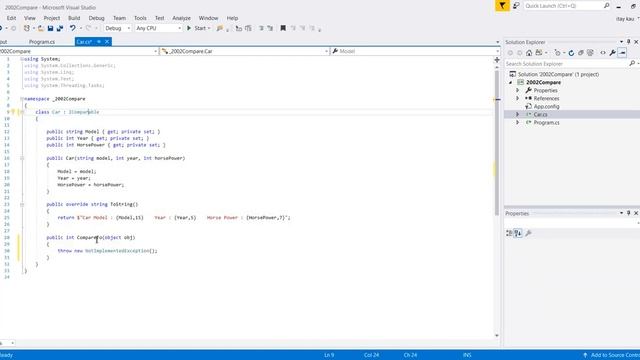Open the Analyze menu
Screen dimensions: 640x360
(x=181, y=18)
